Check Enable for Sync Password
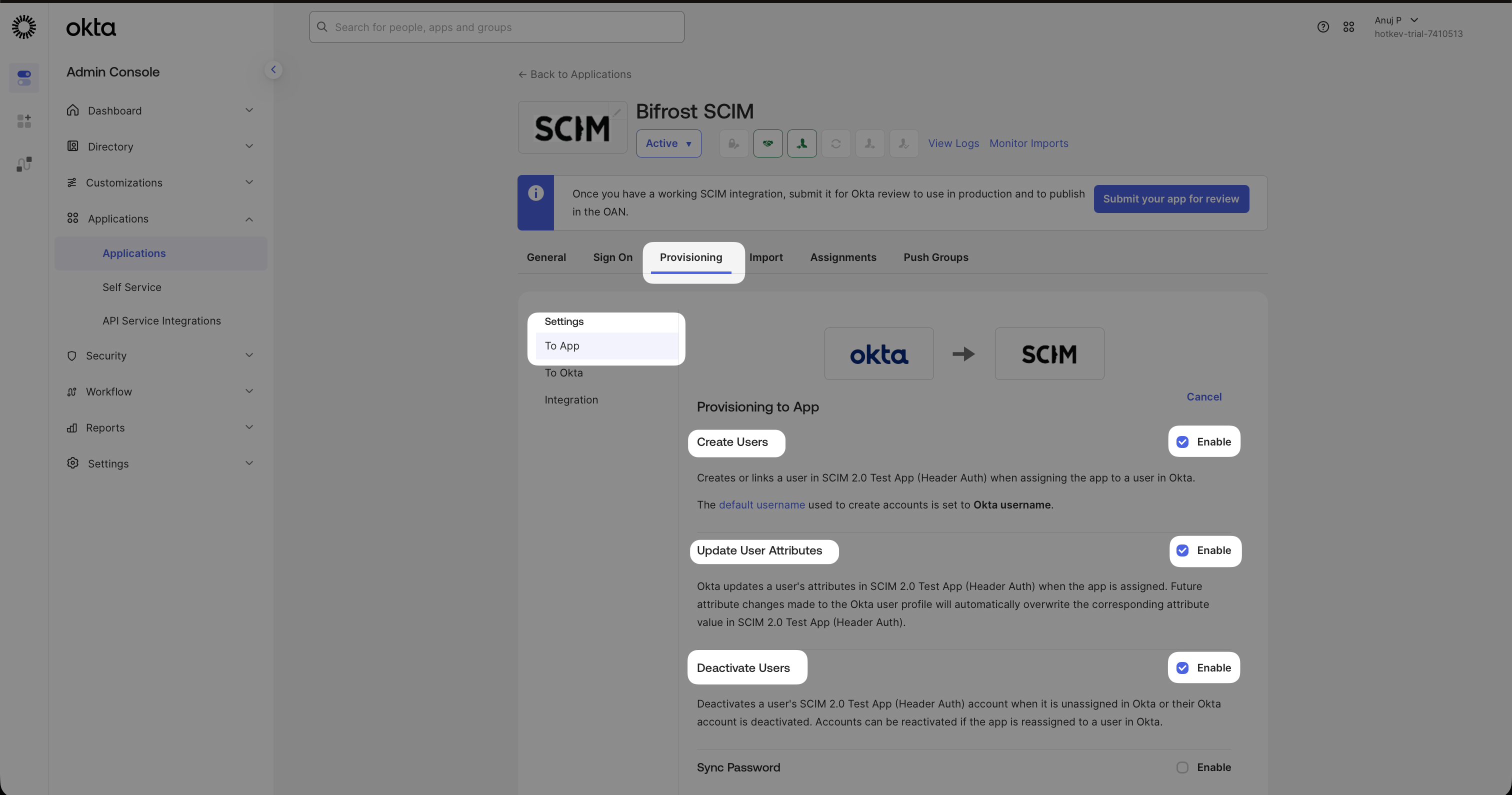 coord(1182,768)
